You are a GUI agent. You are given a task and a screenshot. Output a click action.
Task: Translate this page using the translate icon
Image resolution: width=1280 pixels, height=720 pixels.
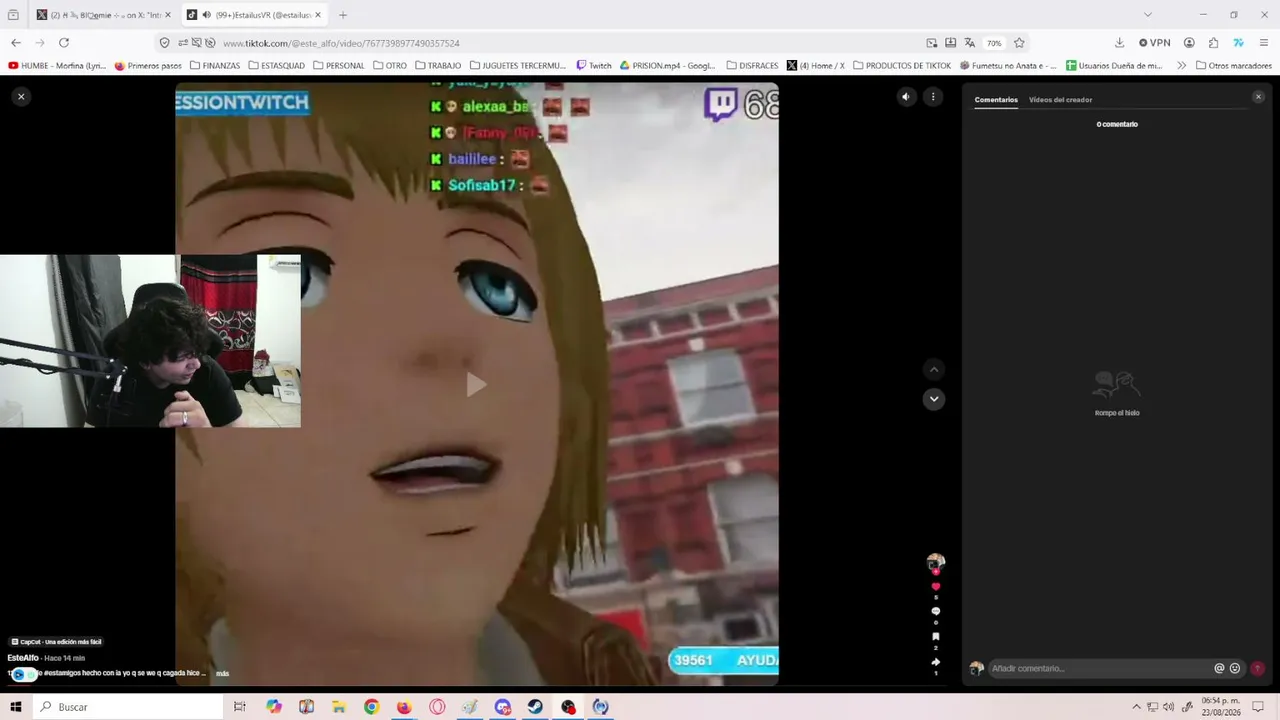click(x=970, y=43)
